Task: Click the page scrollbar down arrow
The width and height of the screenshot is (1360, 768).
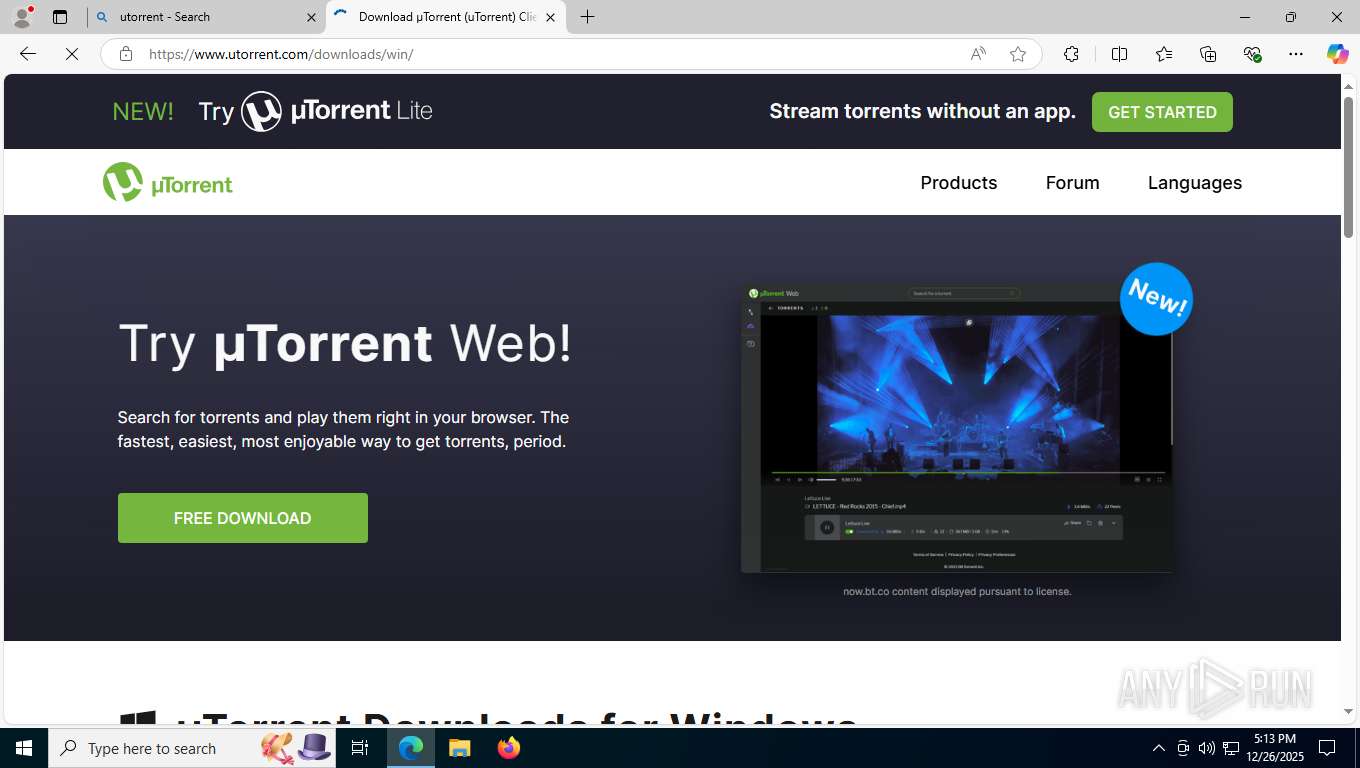Action: pyautogui.click(x=1348, y=711)
